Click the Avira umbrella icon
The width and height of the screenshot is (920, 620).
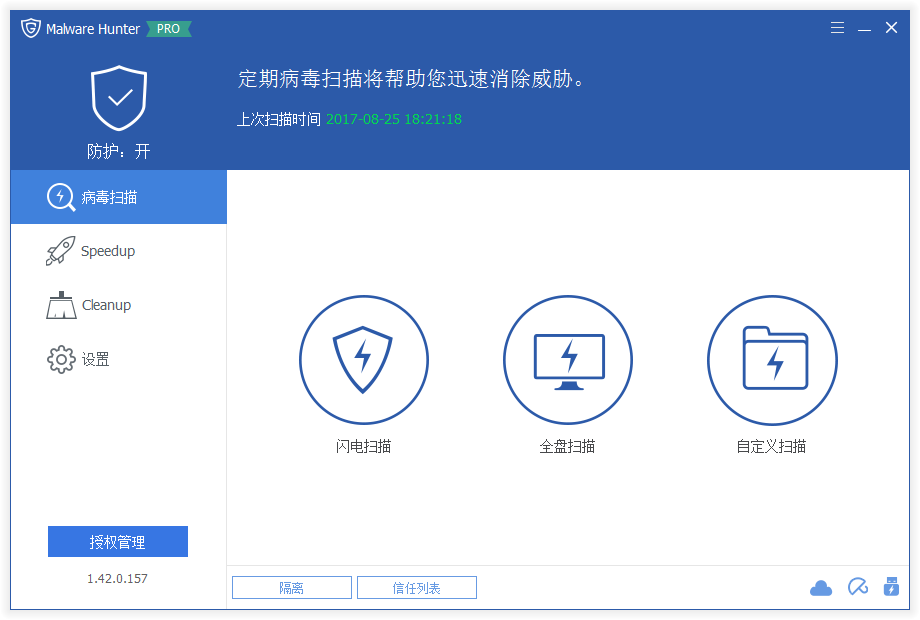(x=857, y=587)
